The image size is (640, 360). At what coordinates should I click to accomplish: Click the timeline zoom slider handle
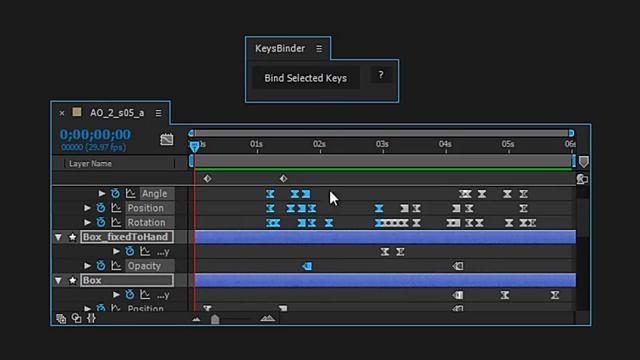click(x=215, y=320)
